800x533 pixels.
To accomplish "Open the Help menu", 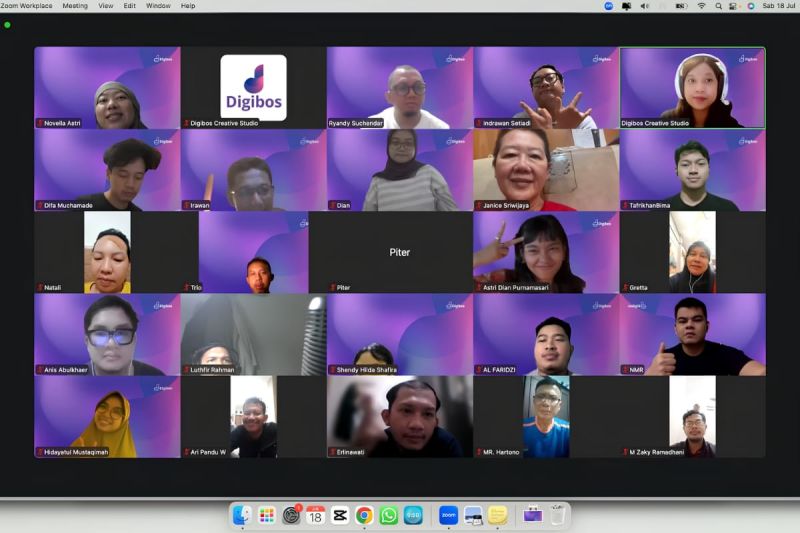I will tap(188, 6).
